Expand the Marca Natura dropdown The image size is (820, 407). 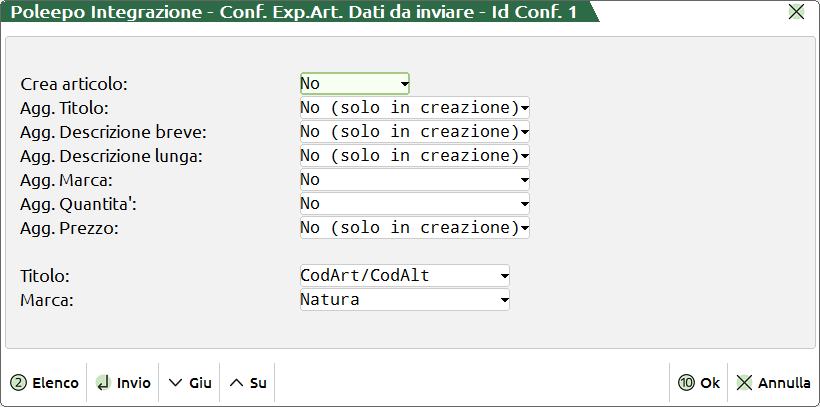pyautogui.click(x=405, y=300)
